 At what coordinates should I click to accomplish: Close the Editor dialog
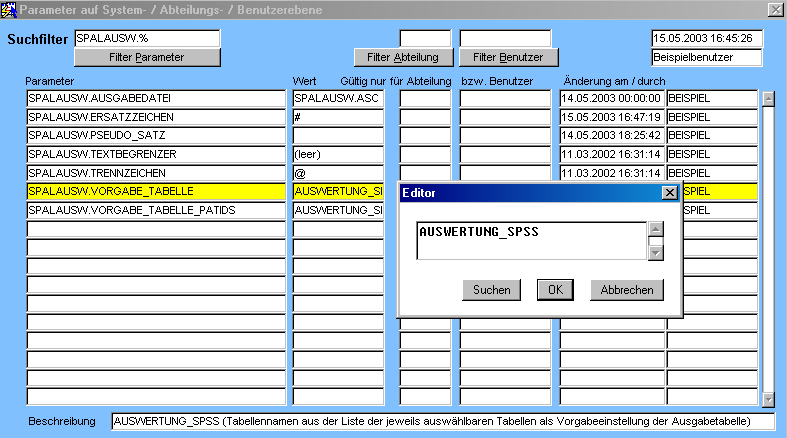tap(670, 193)
